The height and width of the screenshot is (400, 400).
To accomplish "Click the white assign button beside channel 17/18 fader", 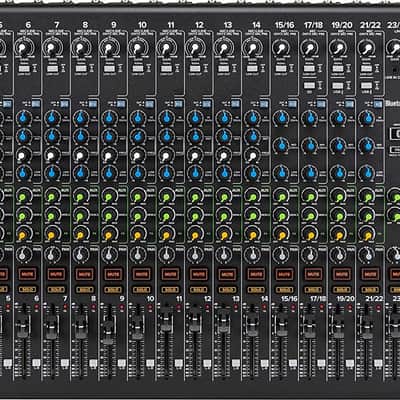I will 322,363.
